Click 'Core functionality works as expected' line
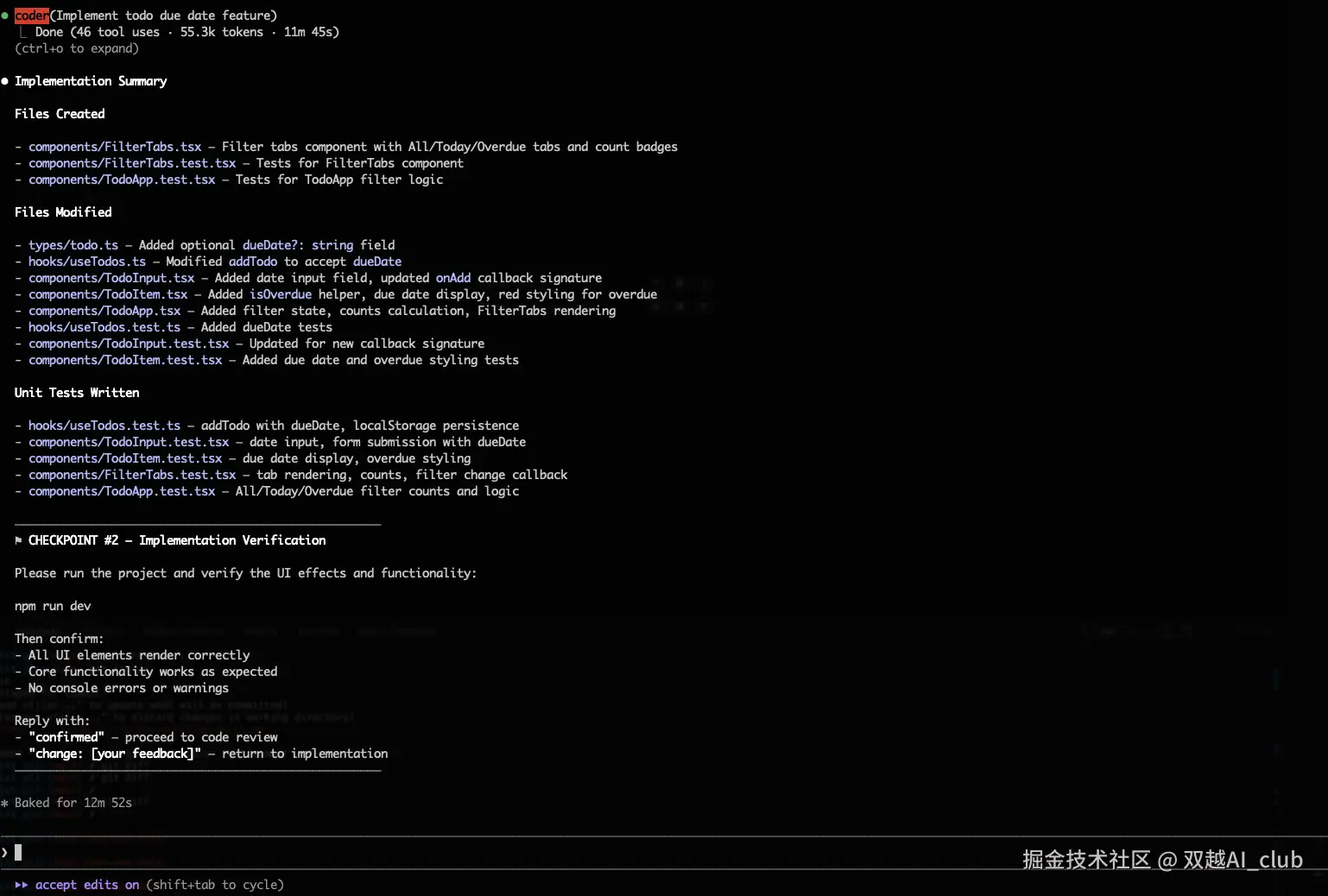This screenshot has height=896, width=1328. pyautogui.click(x=153, y=672)
